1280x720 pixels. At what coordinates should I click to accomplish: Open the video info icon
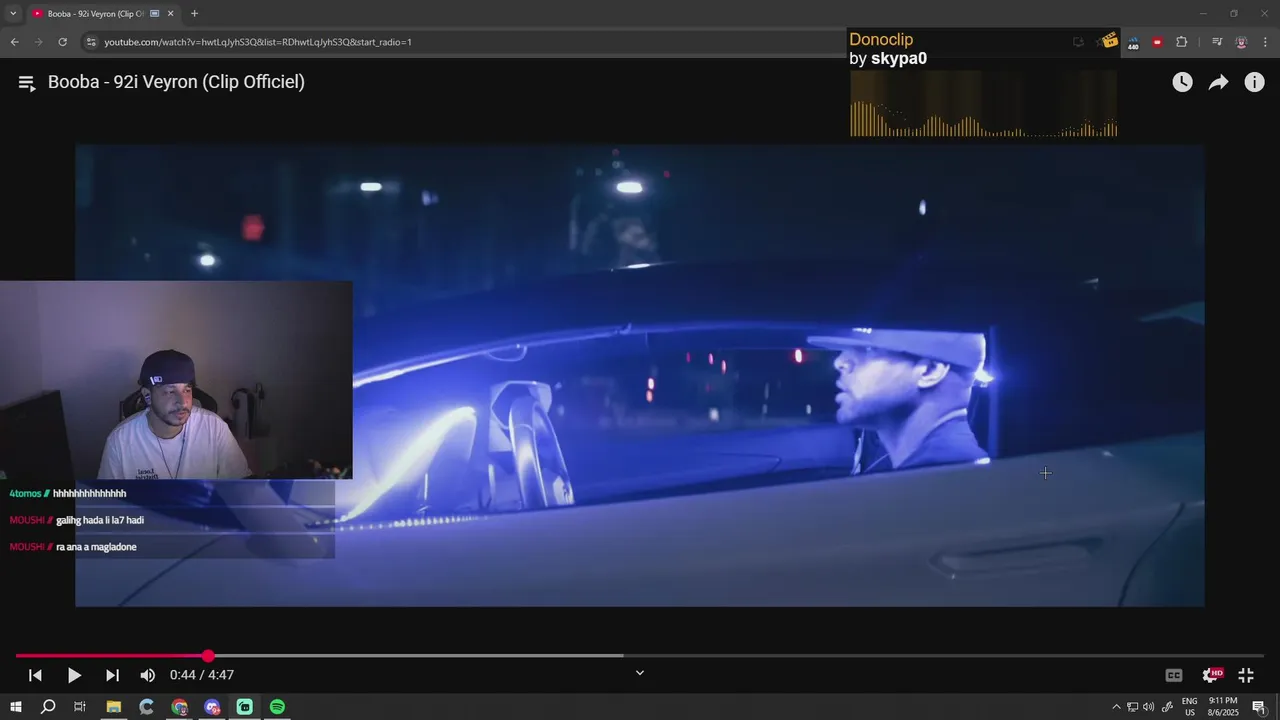click(x=1254, y=83)
